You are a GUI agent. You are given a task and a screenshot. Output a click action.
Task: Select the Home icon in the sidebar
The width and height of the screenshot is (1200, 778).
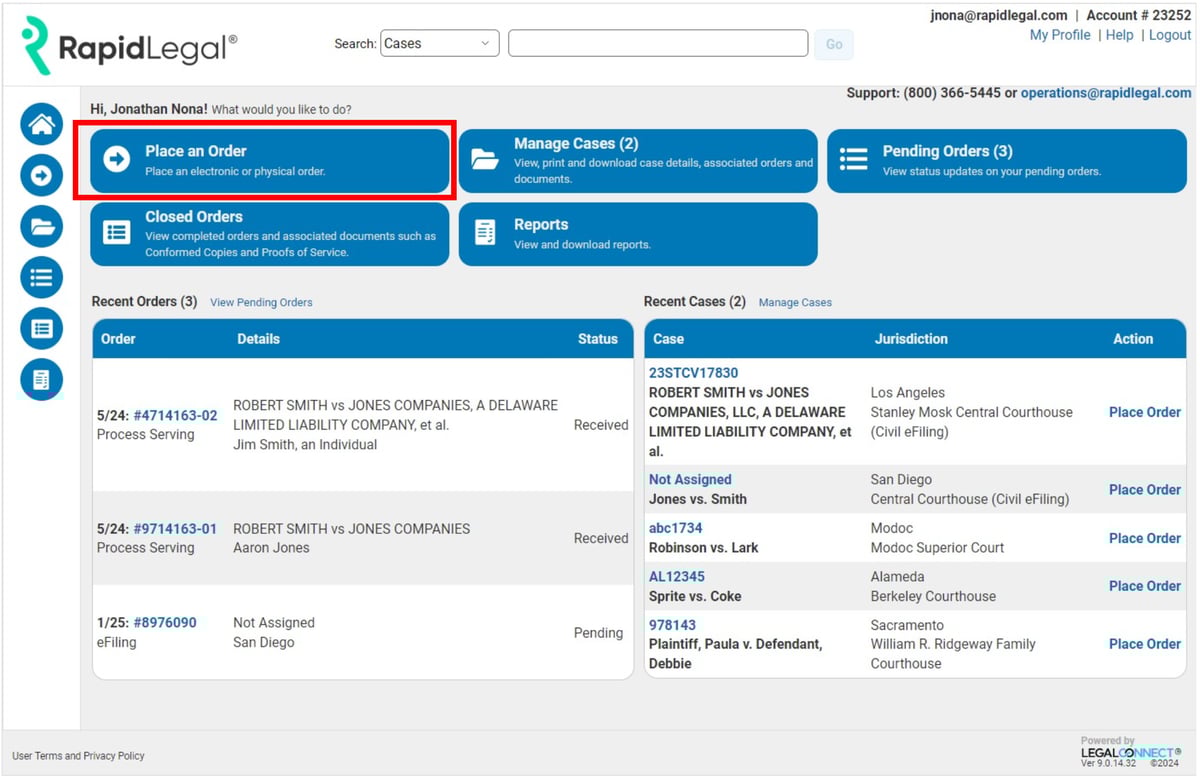click(x=40, y=123)
